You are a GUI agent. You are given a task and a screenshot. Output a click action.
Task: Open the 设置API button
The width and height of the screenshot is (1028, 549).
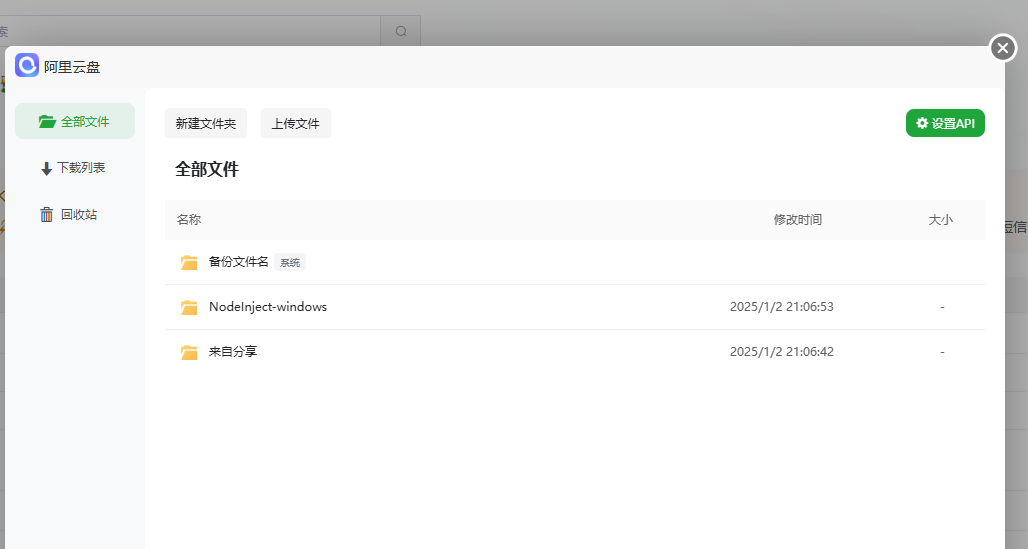945,123
